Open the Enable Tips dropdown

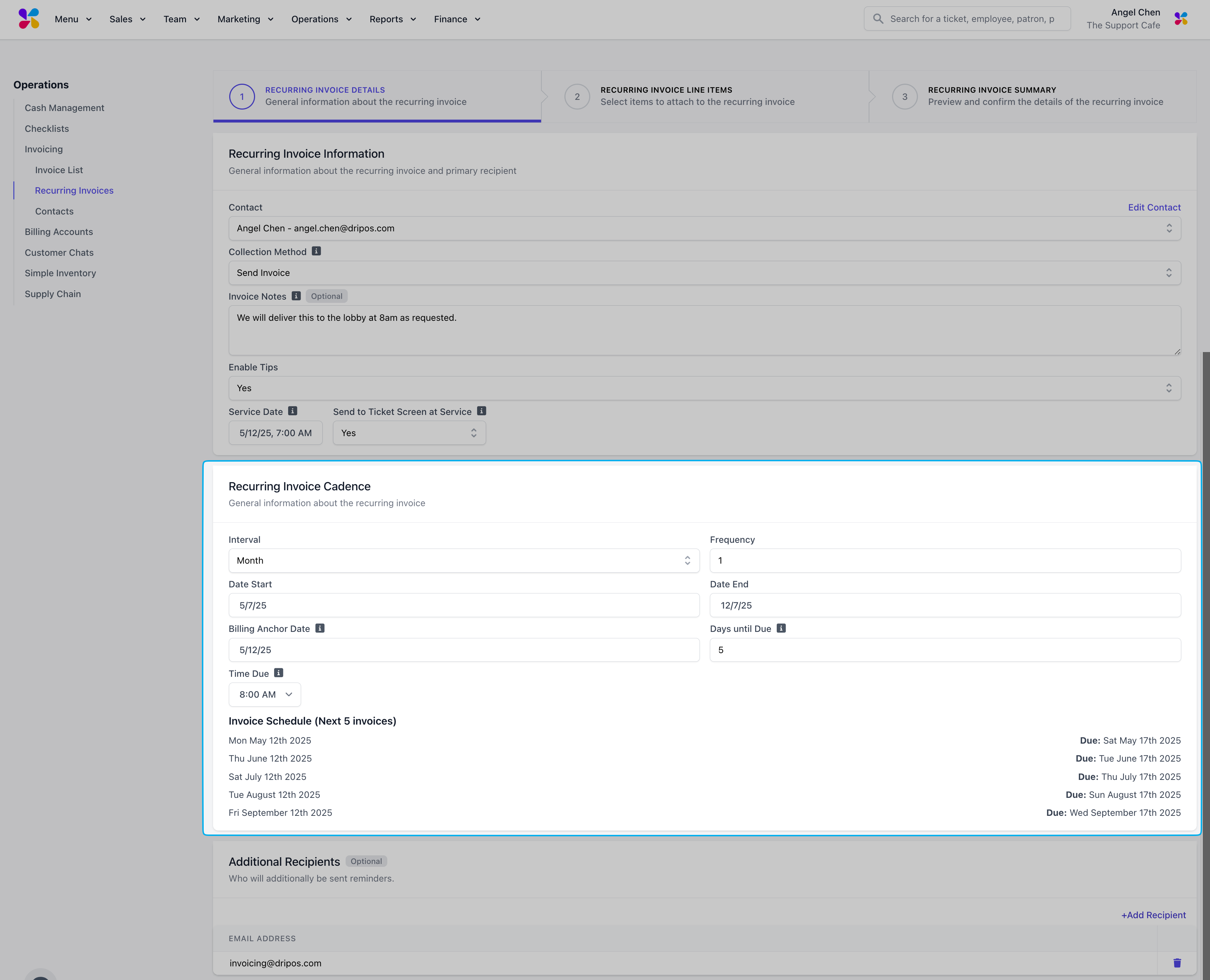coord(704,388)
